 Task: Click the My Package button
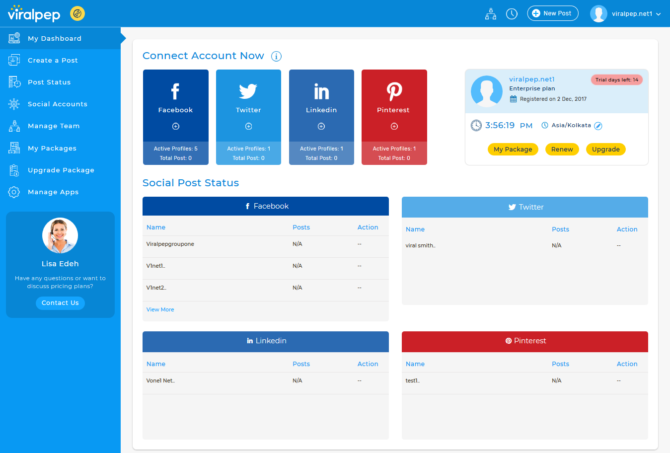point(513,149)
